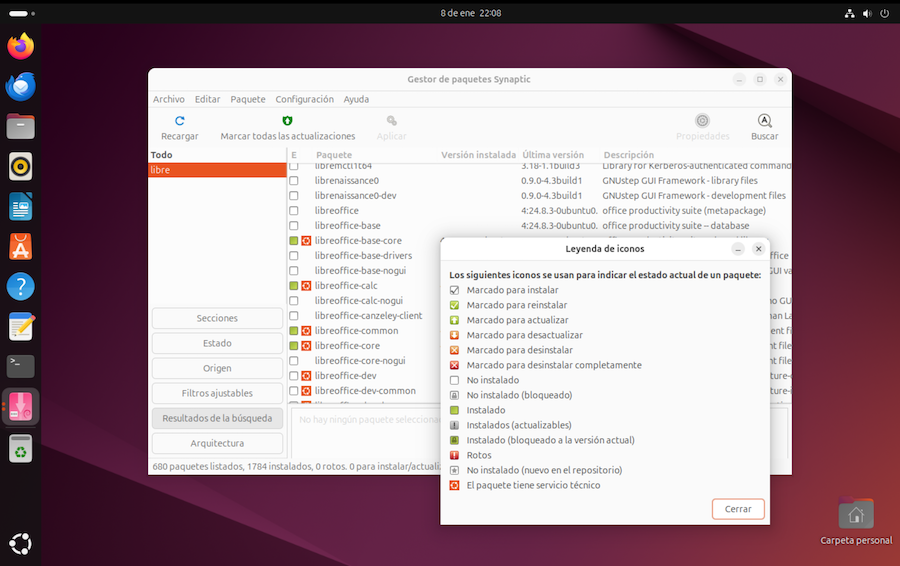Open the Terminal from the dock

(21, 366)
